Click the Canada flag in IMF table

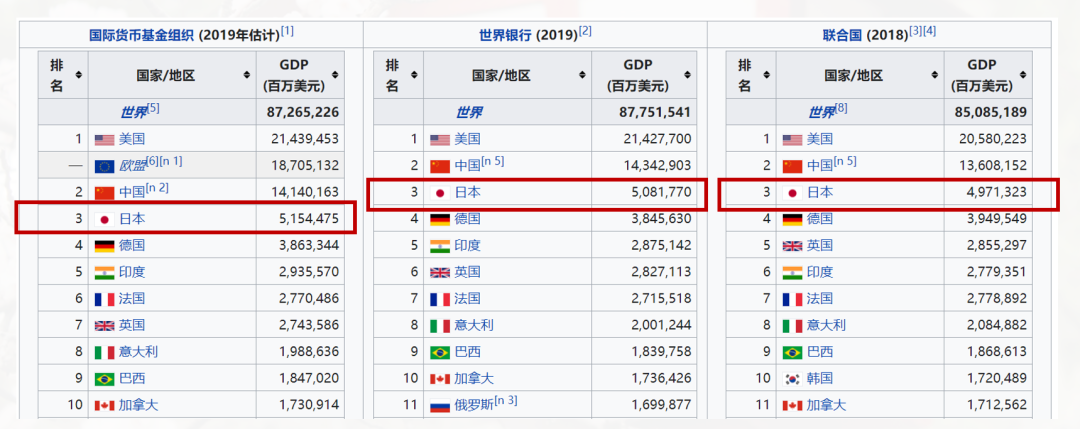[104, 406]
